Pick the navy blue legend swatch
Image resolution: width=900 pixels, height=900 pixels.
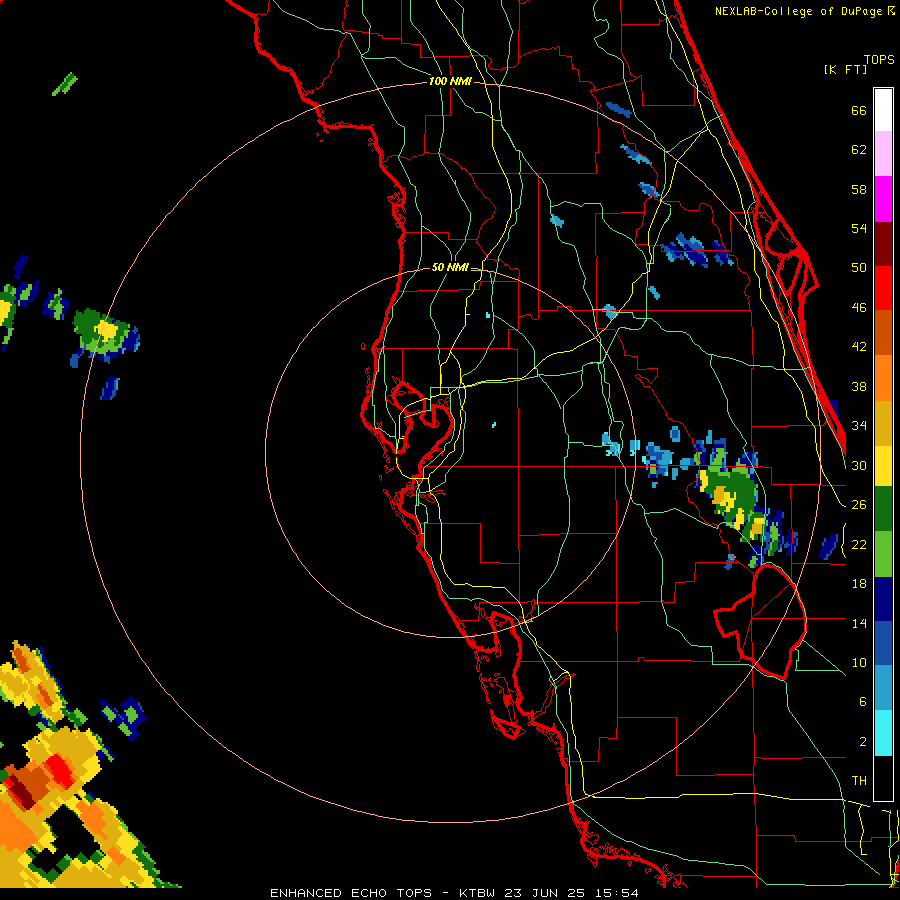[x=883, y=599]
